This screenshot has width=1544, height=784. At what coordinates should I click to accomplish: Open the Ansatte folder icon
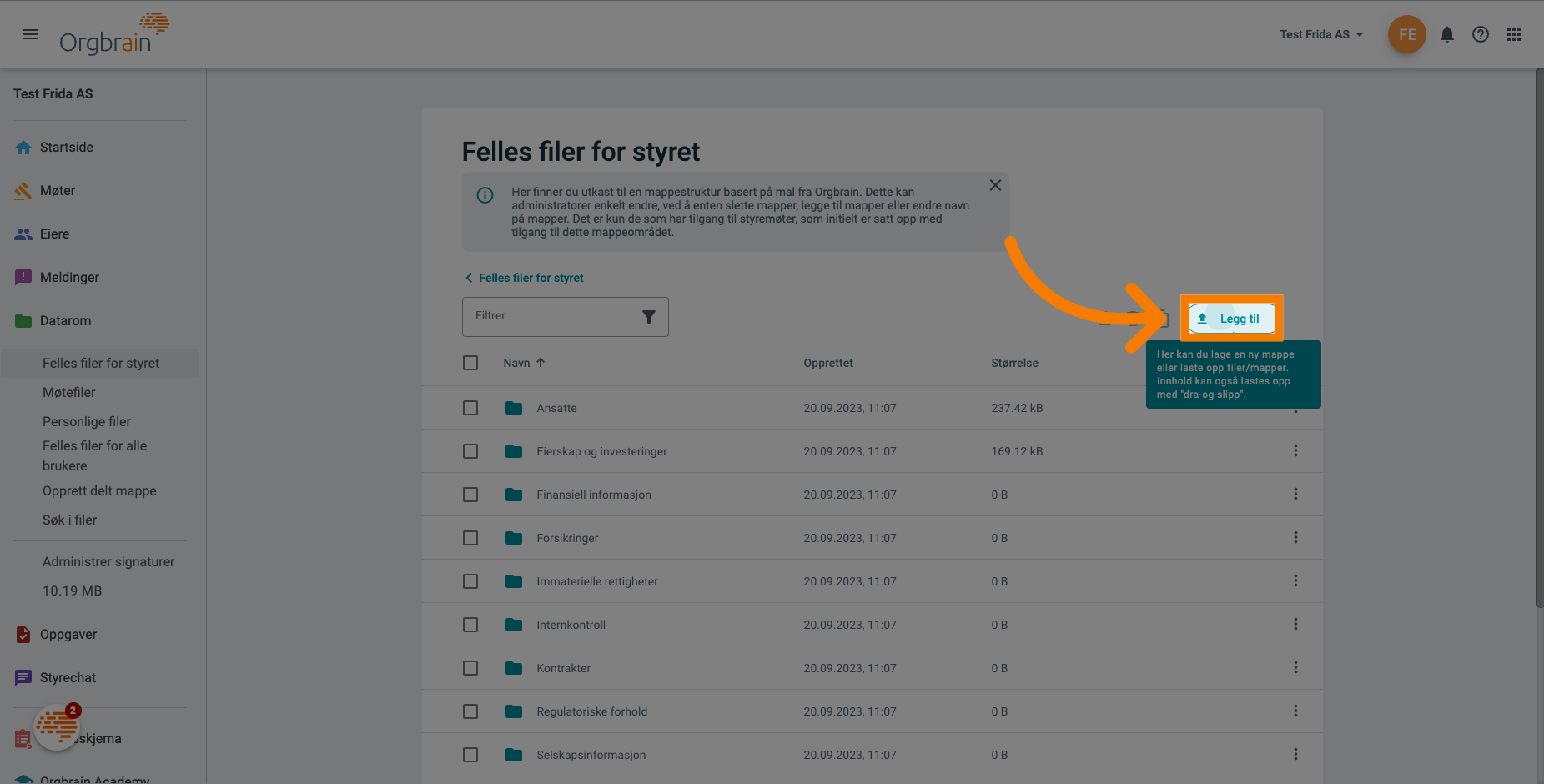coord(514,408)
